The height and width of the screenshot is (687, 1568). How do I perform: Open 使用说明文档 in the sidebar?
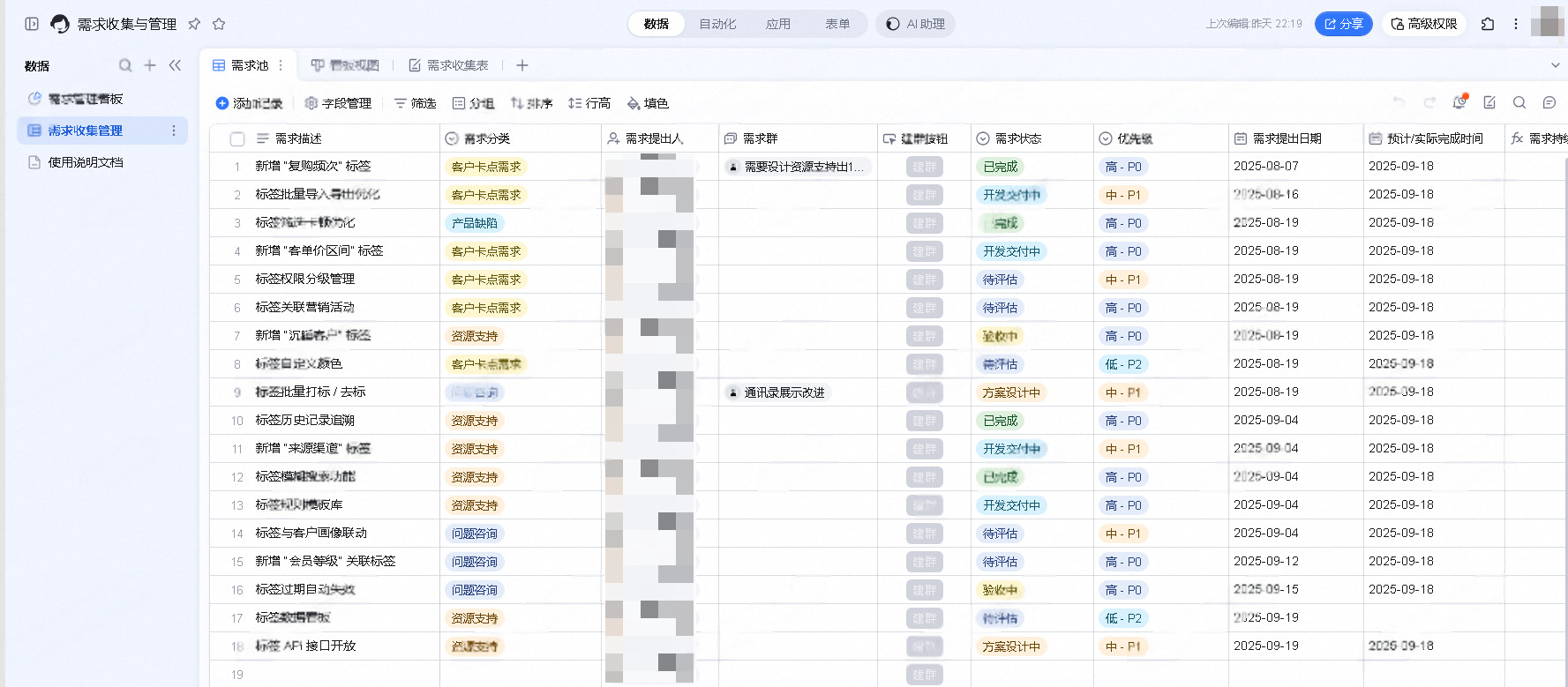click(x=86, y=162)
